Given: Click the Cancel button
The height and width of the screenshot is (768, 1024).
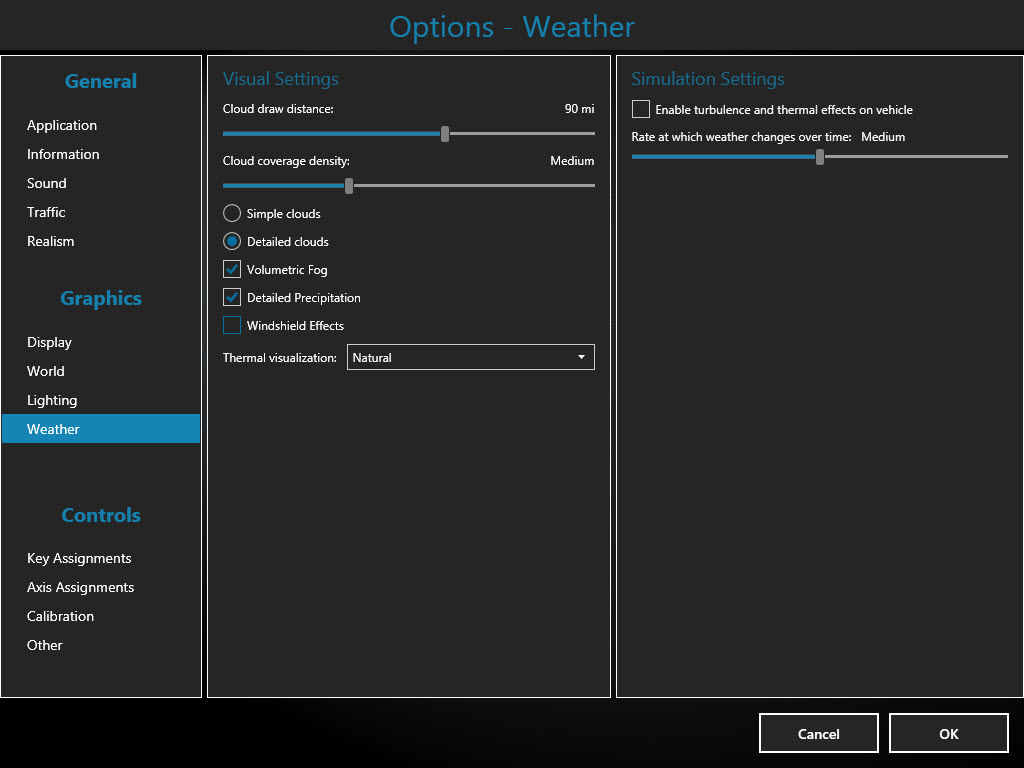Looking at the screenshot, I should pos(818,733).
